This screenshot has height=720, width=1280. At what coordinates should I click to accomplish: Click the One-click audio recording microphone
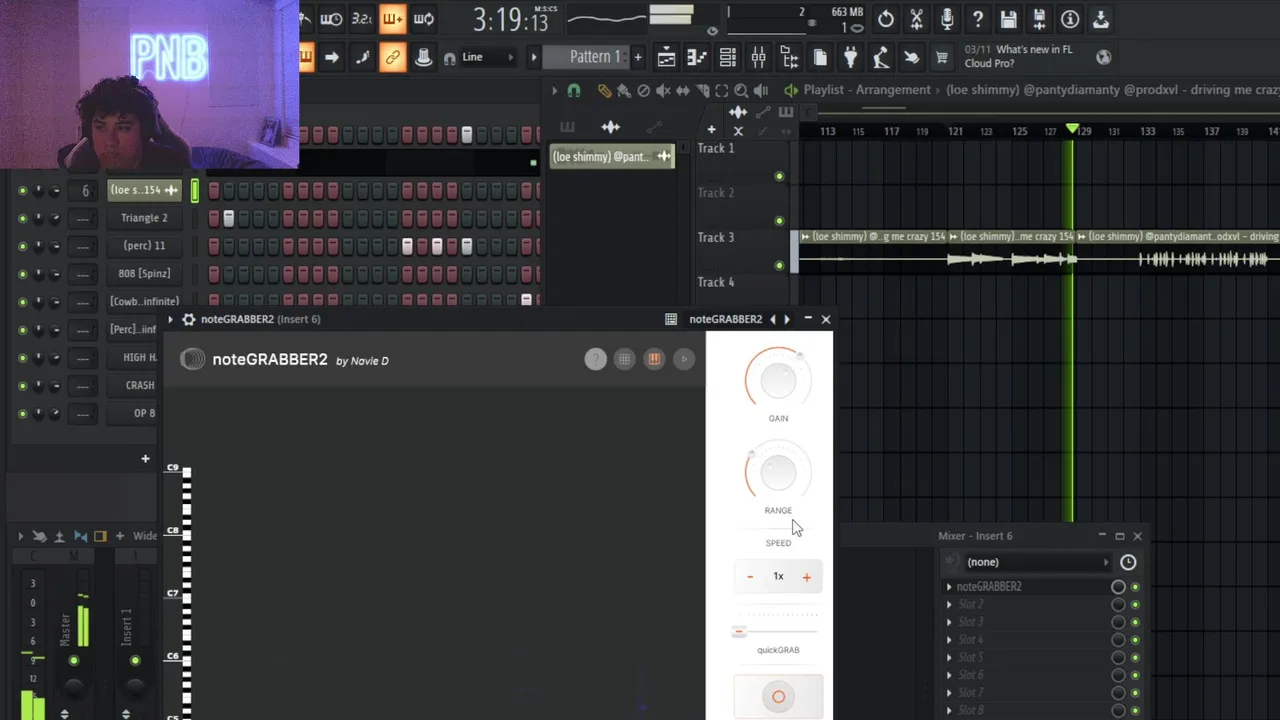coord(947,19)
